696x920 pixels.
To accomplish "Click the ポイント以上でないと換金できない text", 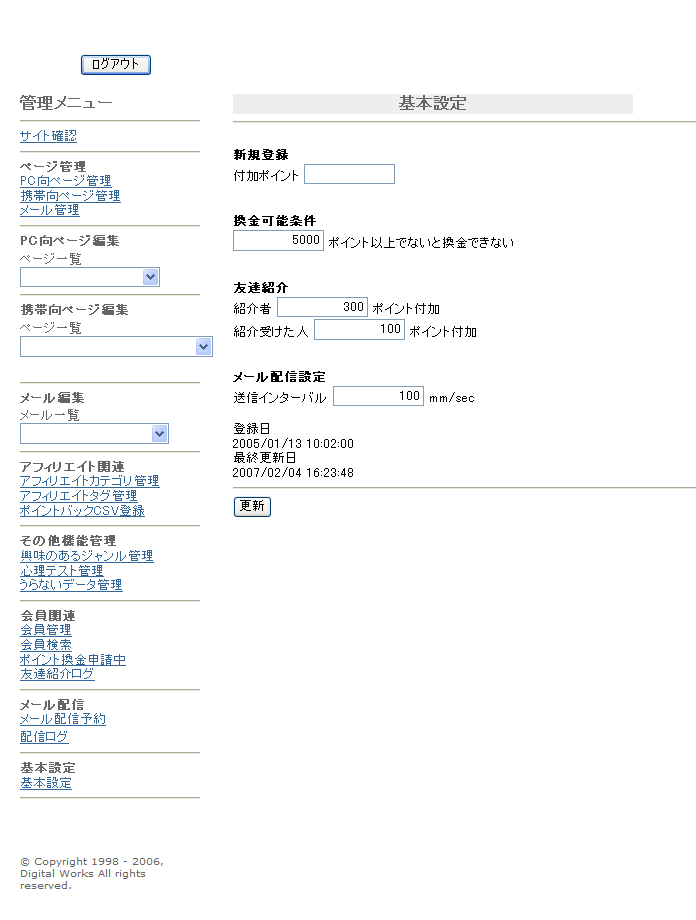I will tap(421, 242).
